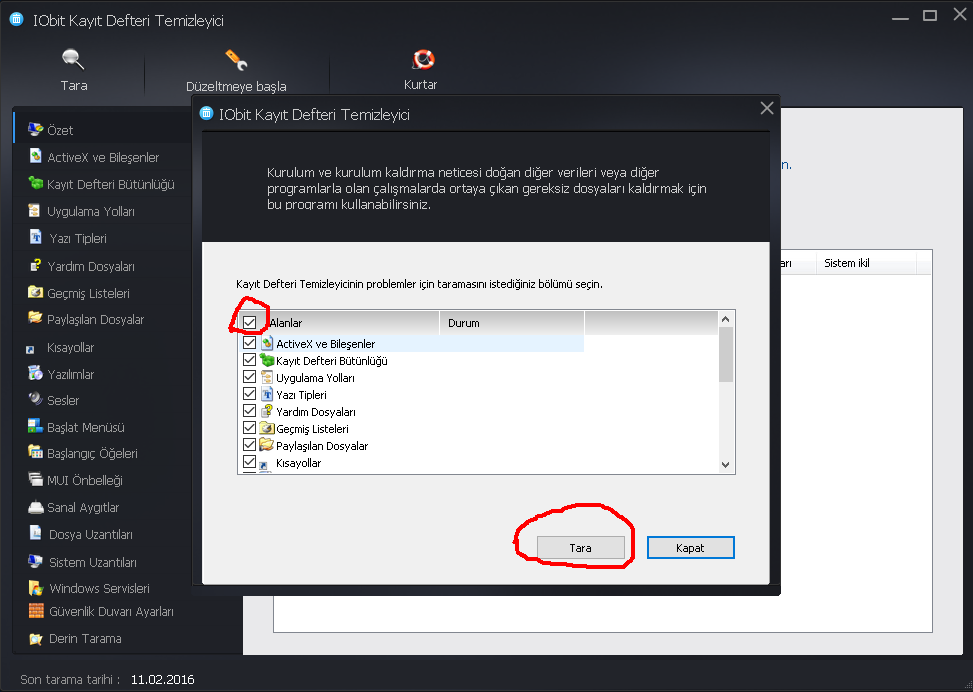Select Başlangıç Öğeleri sidebar icon

pos(35,452)
